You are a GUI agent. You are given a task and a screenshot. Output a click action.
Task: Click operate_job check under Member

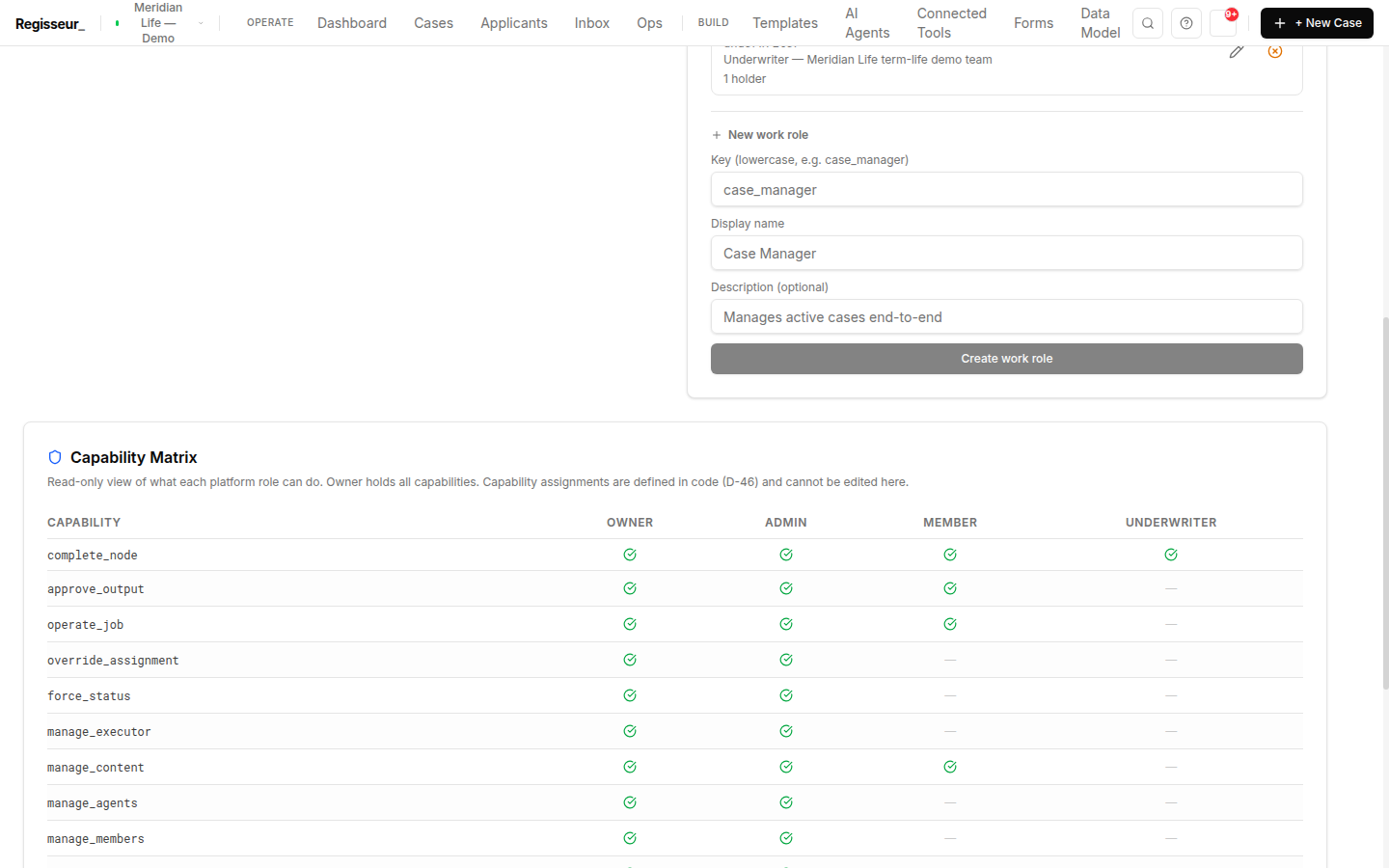(x=950, y=624)
